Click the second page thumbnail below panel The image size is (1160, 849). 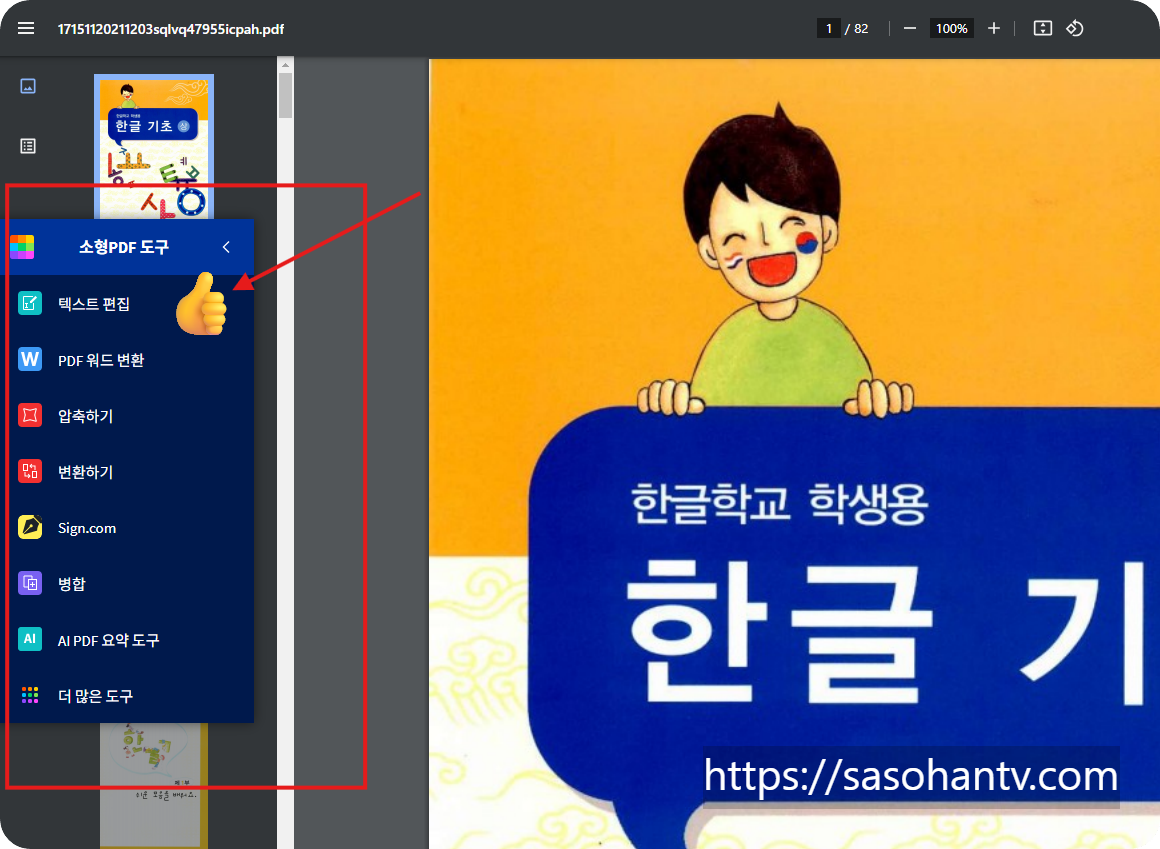pyautogui.click(x=154, y=785)
